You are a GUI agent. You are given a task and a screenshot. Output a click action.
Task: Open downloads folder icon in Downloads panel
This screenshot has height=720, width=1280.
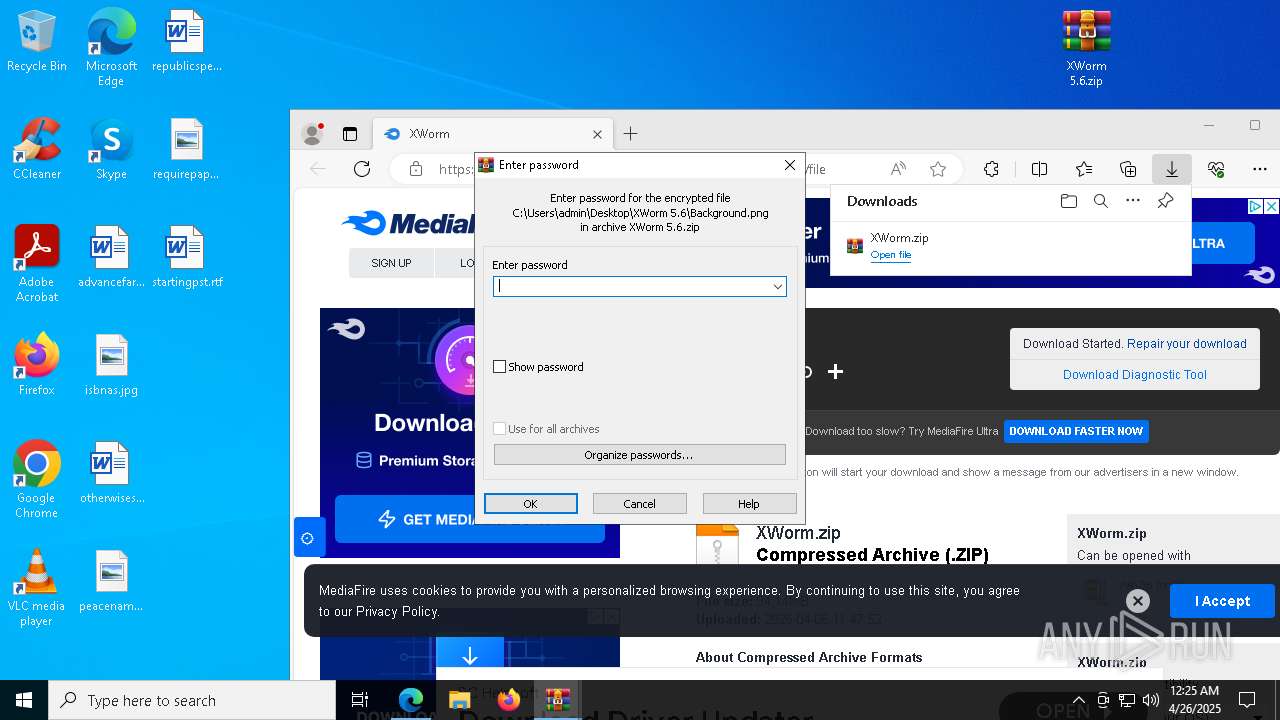coord(1069,201)
